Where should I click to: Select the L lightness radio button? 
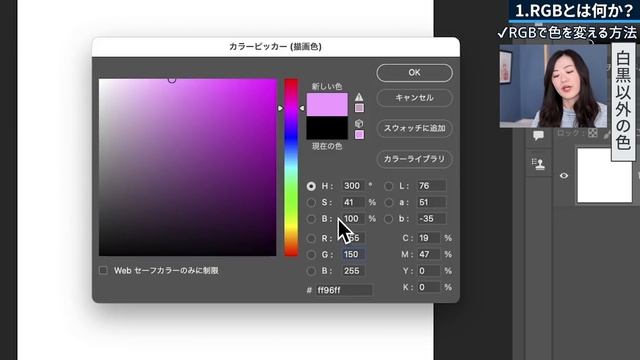(x=389, y=186)
